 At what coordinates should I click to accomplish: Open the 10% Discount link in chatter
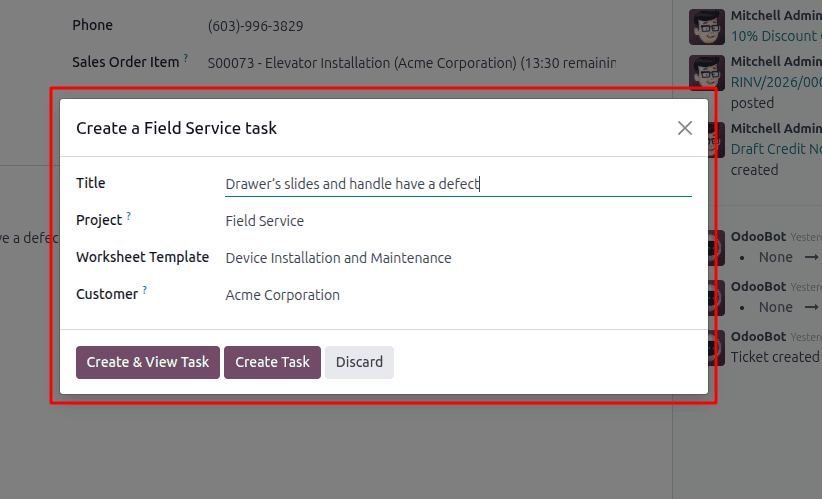click(776, 36)
